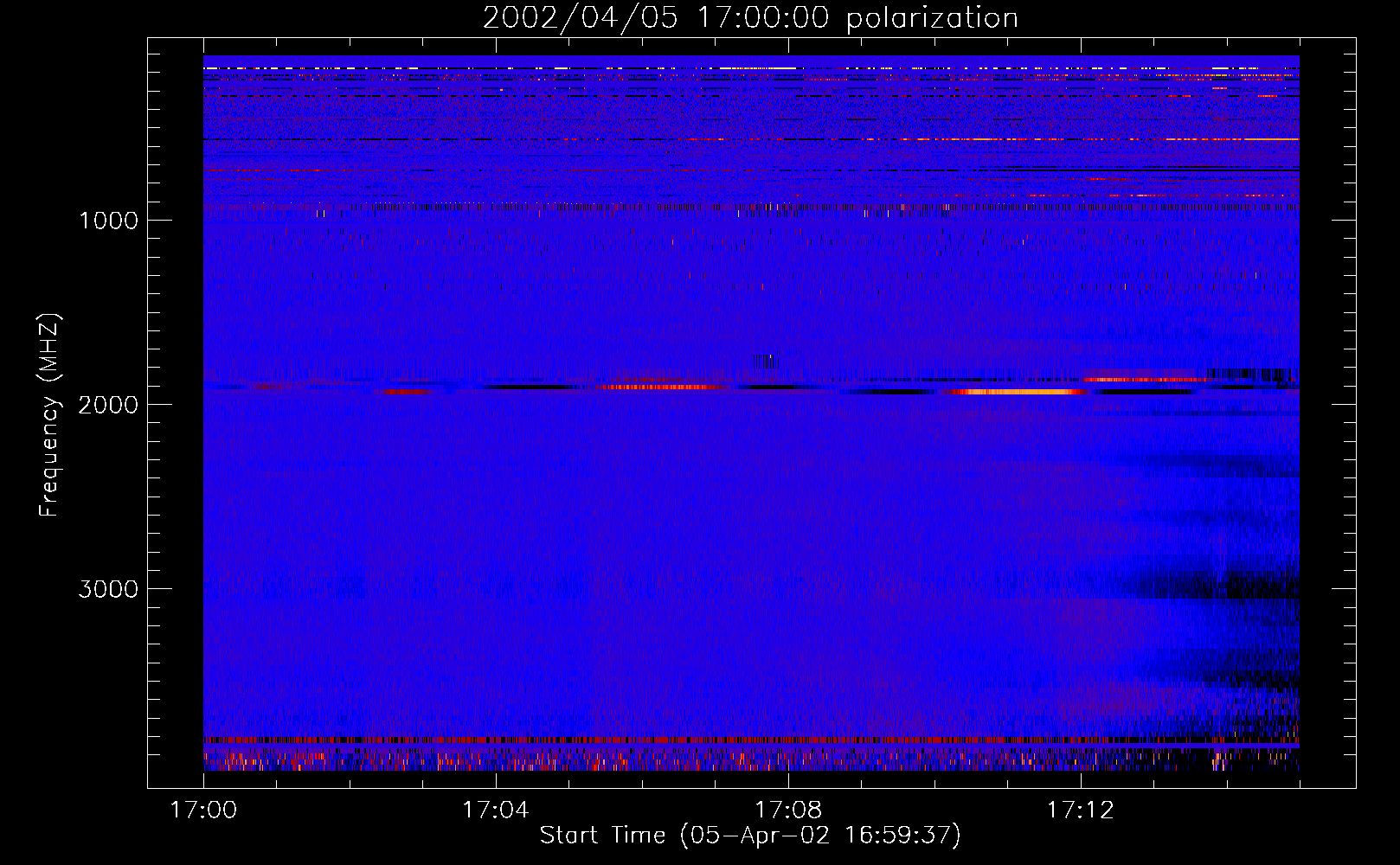Click the 2000 frequency tick label
This screenshot has width=1400, height=865.
108,405
